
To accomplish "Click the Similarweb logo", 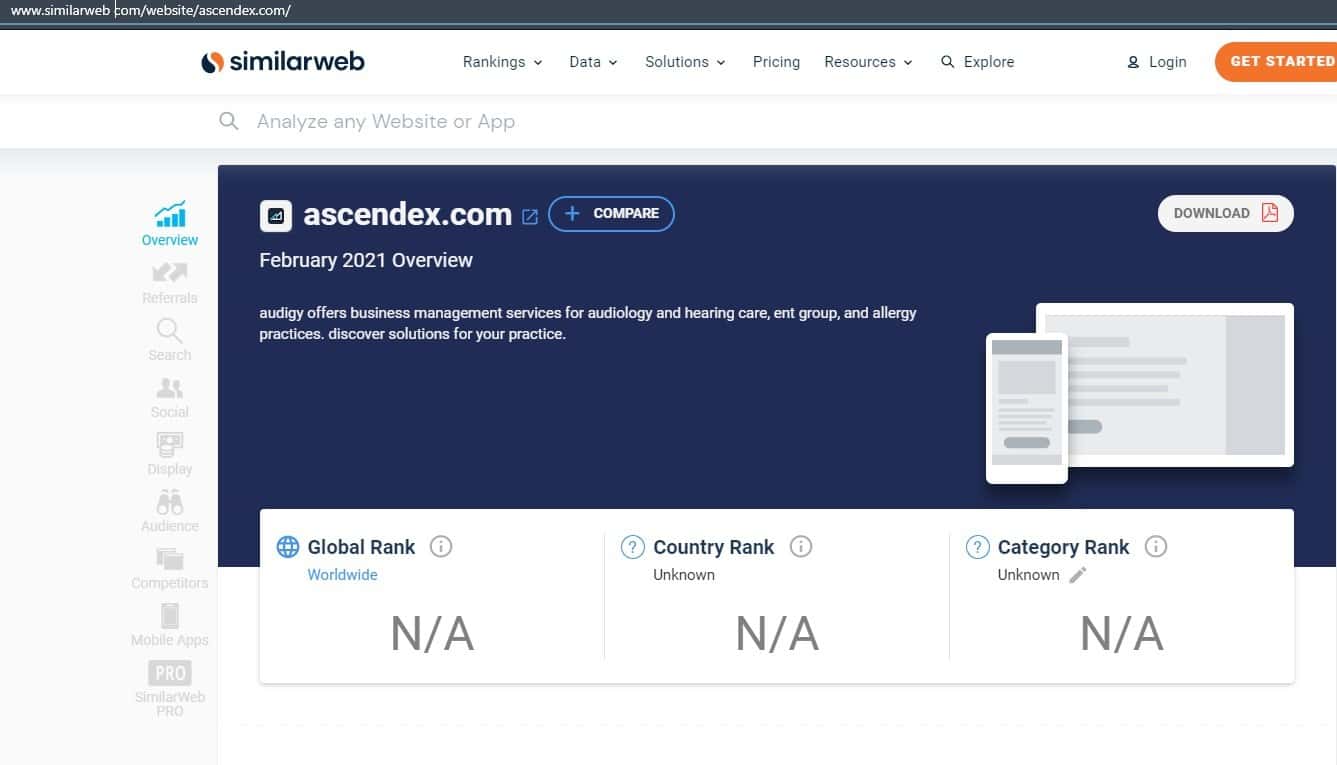I will click(283, 62).
